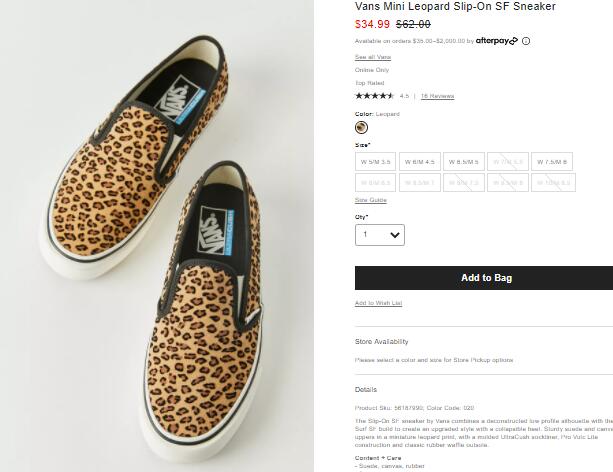Select crossed-out size W 7/M 5.5

tap(507, 162)
